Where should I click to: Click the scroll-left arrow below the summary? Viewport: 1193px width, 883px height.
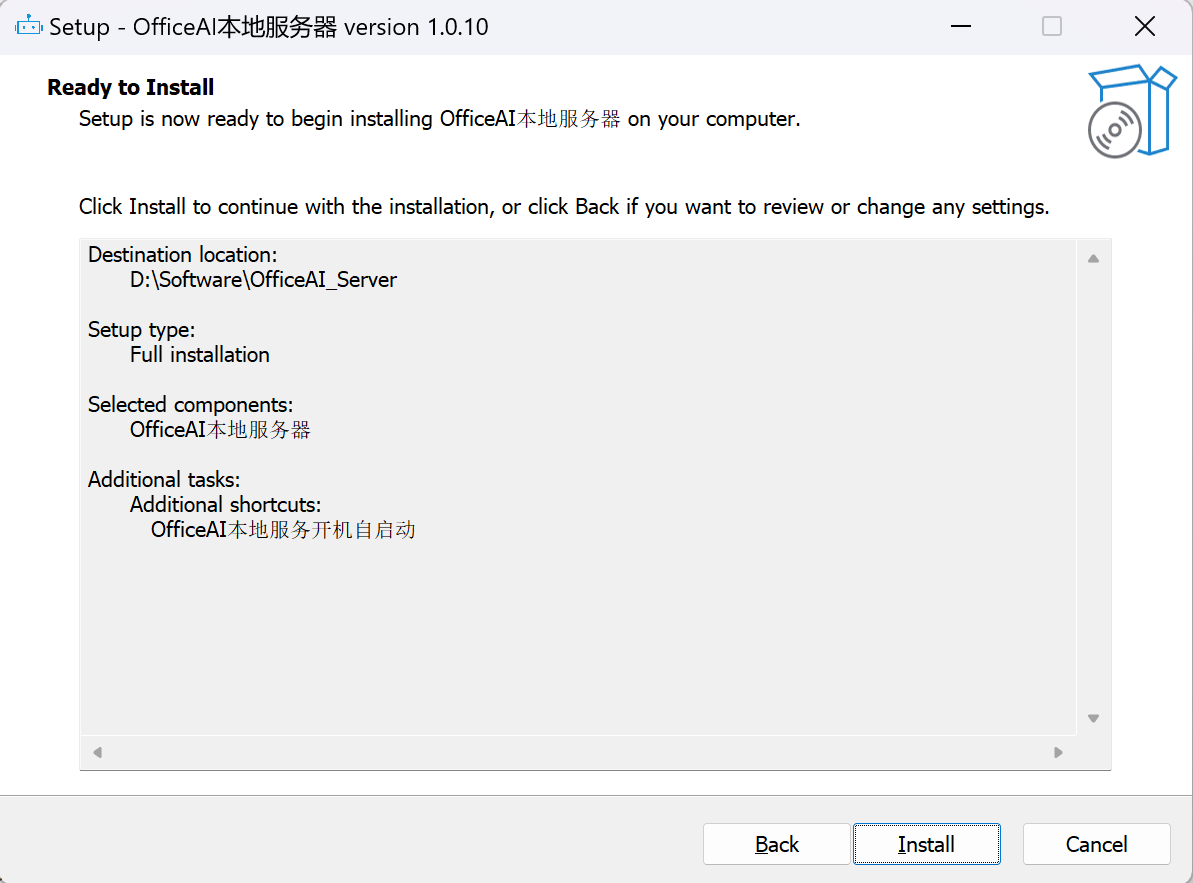97,752
